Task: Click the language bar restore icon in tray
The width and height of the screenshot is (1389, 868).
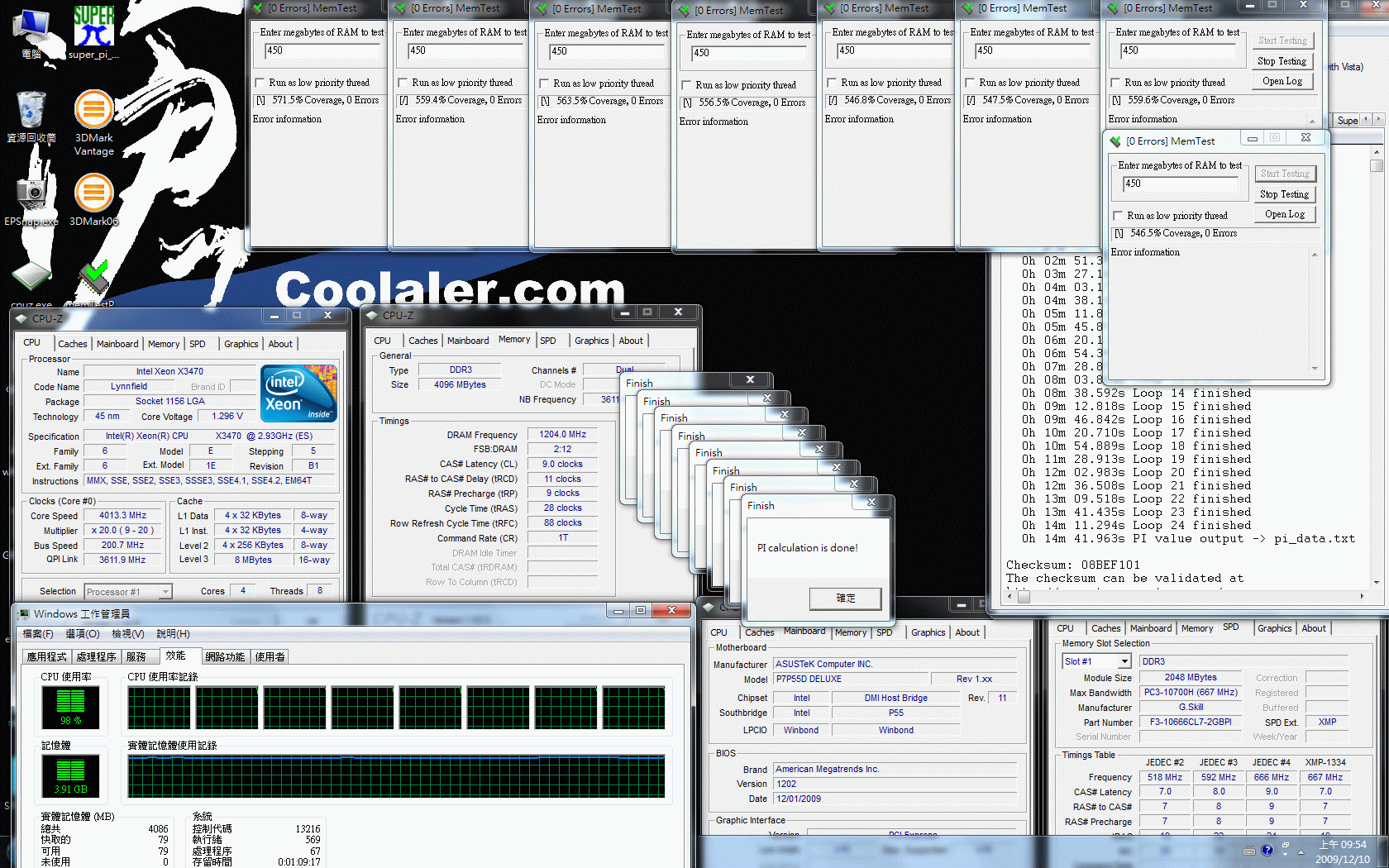Action: click(1286, 846)
